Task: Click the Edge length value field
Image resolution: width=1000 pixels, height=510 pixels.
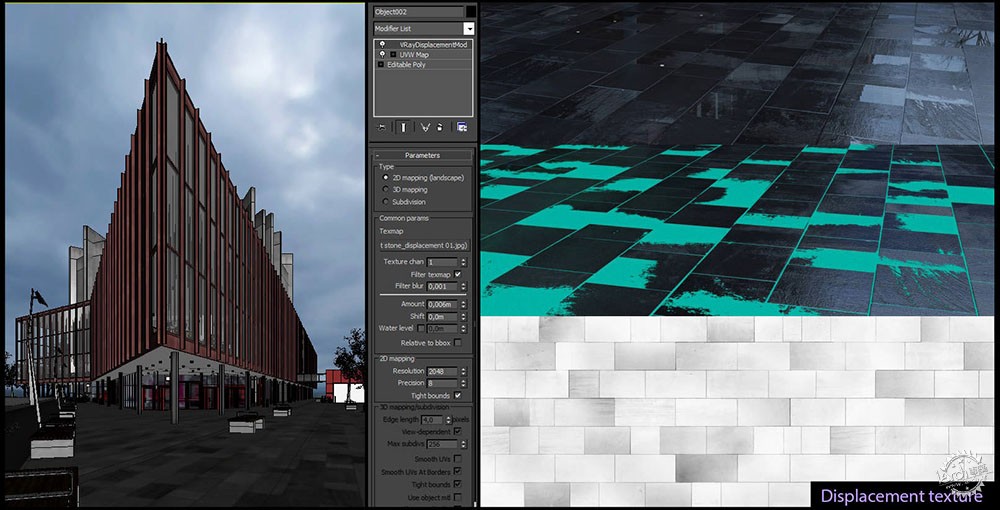Action: [x=432, y=419]
